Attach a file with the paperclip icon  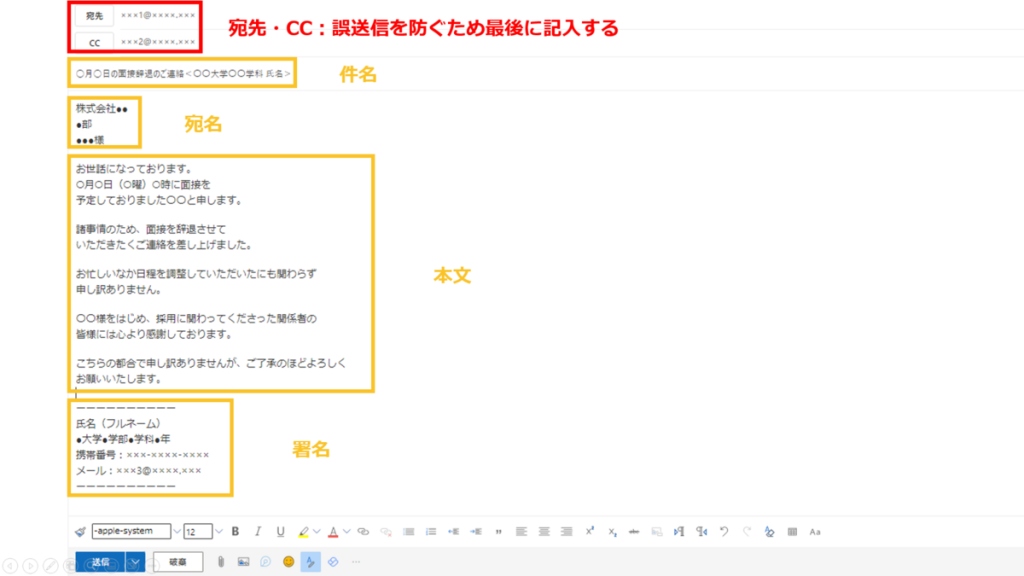221,562
